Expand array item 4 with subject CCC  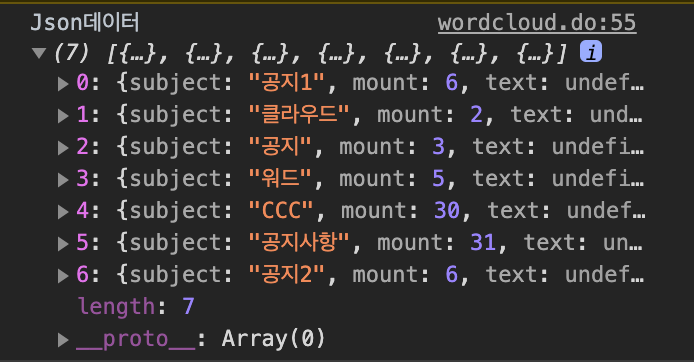[x=63, y=212]
